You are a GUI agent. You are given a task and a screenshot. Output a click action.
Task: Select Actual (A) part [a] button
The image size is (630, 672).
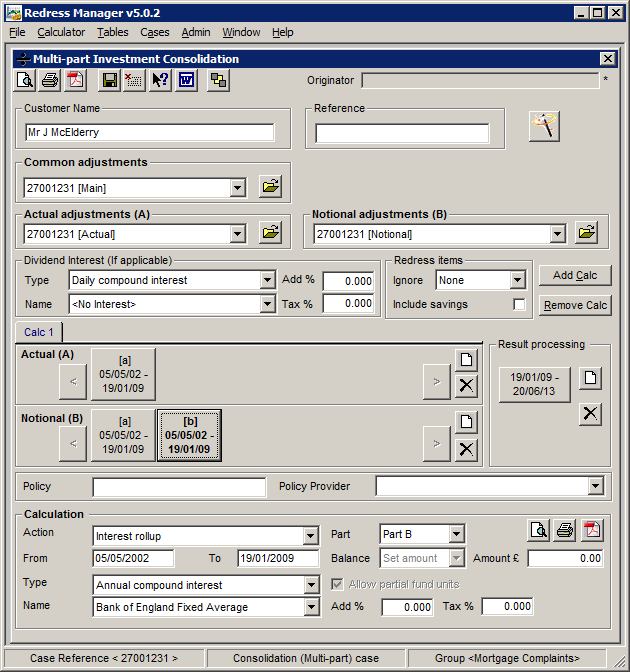[123, 374]
